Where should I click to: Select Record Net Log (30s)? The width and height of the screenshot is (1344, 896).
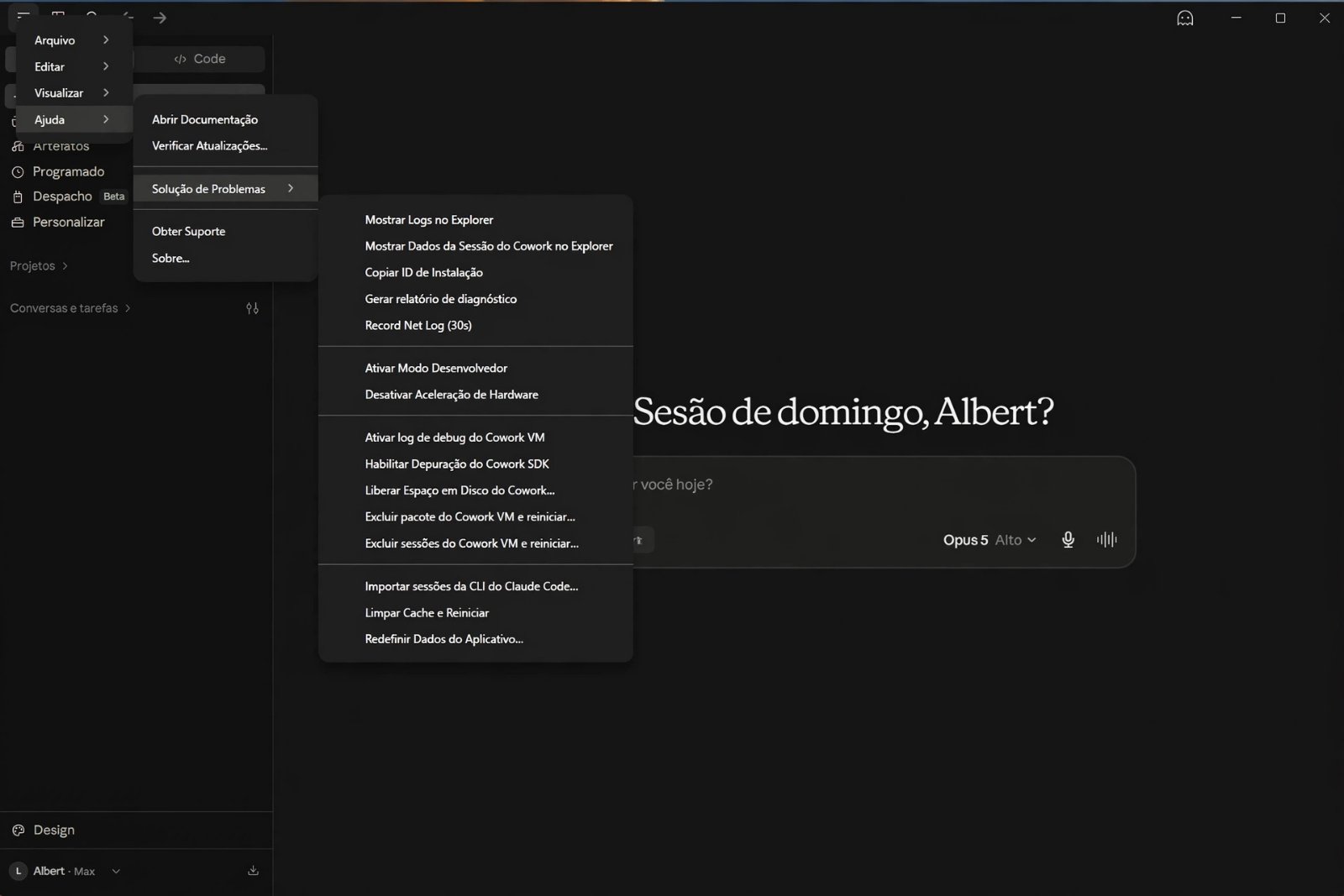click(475, 325)
